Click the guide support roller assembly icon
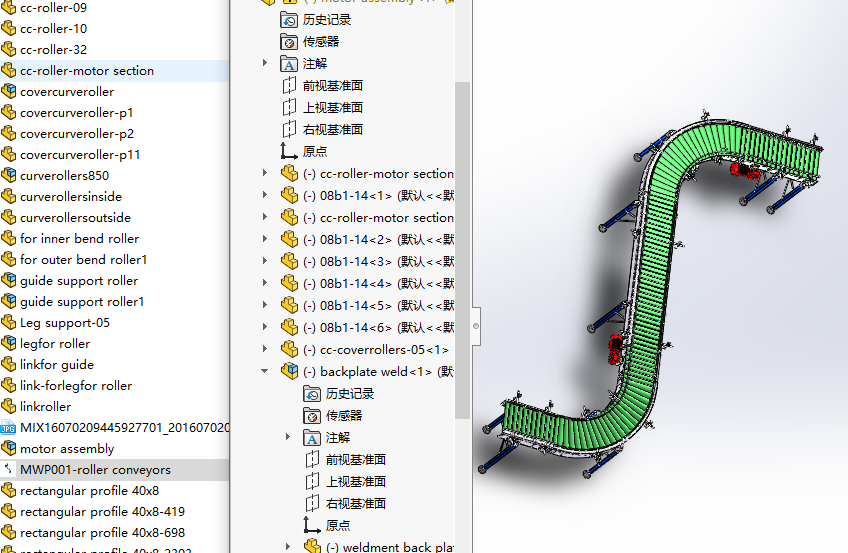Screen dimensions: 848x553 (9, 280)
